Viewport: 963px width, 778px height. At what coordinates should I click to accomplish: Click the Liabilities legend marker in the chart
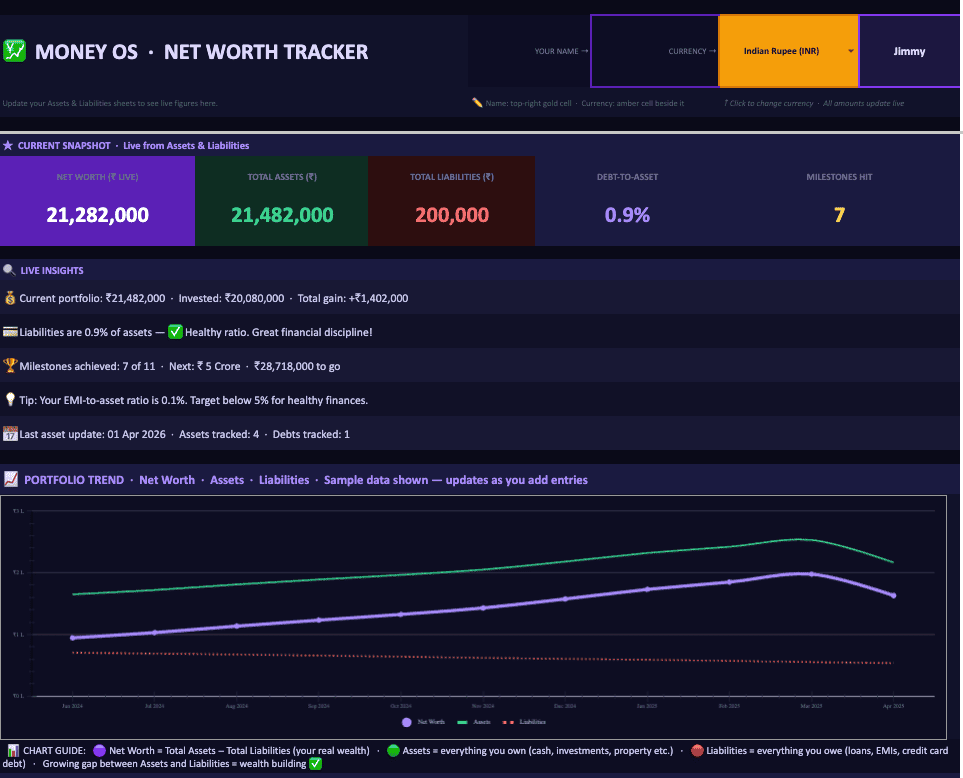[x=508, y=722]
